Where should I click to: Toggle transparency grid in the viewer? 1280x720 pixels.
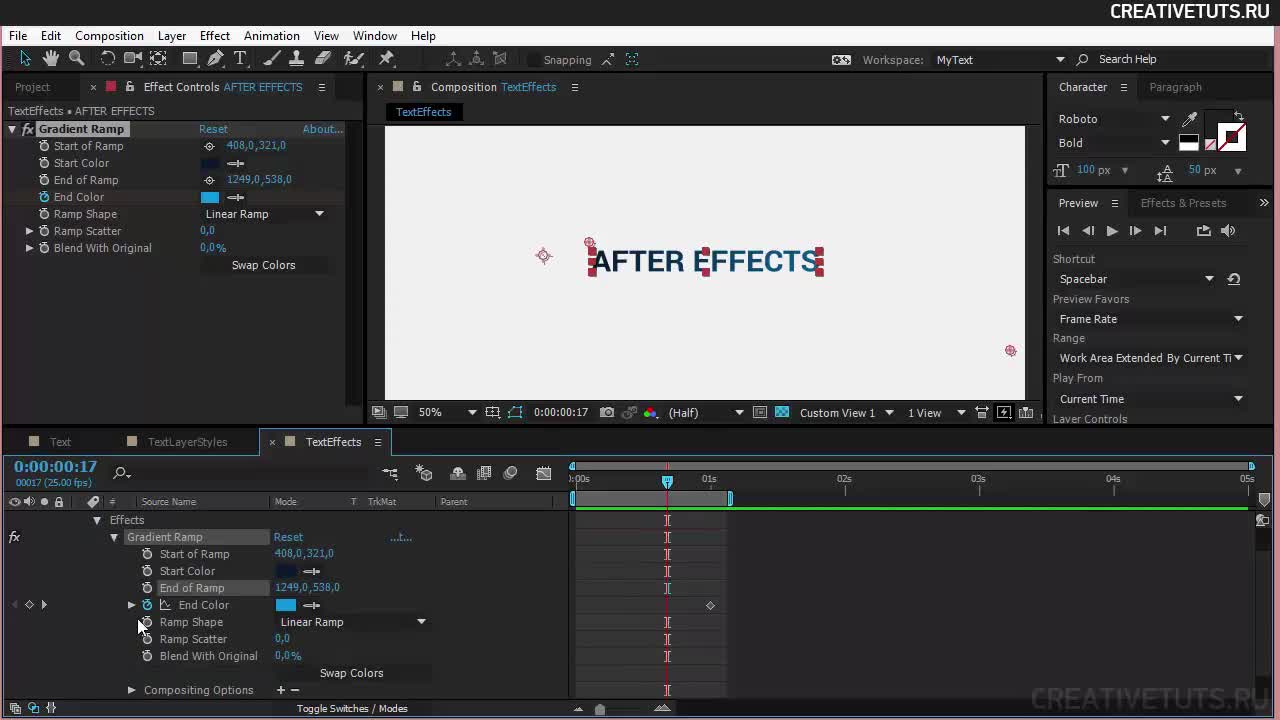tap(782, 412)
